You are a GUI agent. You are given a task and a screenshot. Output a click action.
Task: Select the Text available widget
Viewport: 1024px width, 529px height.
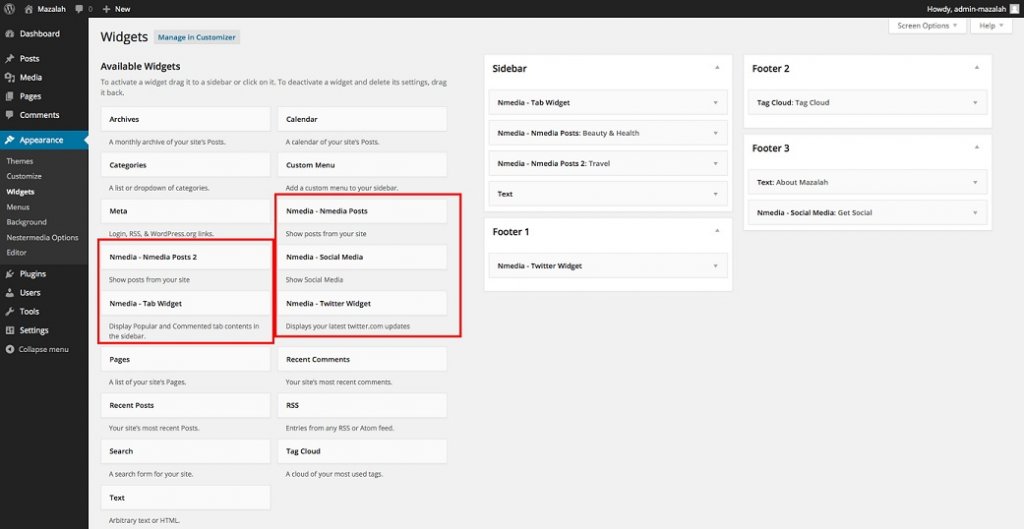[185, 498]
